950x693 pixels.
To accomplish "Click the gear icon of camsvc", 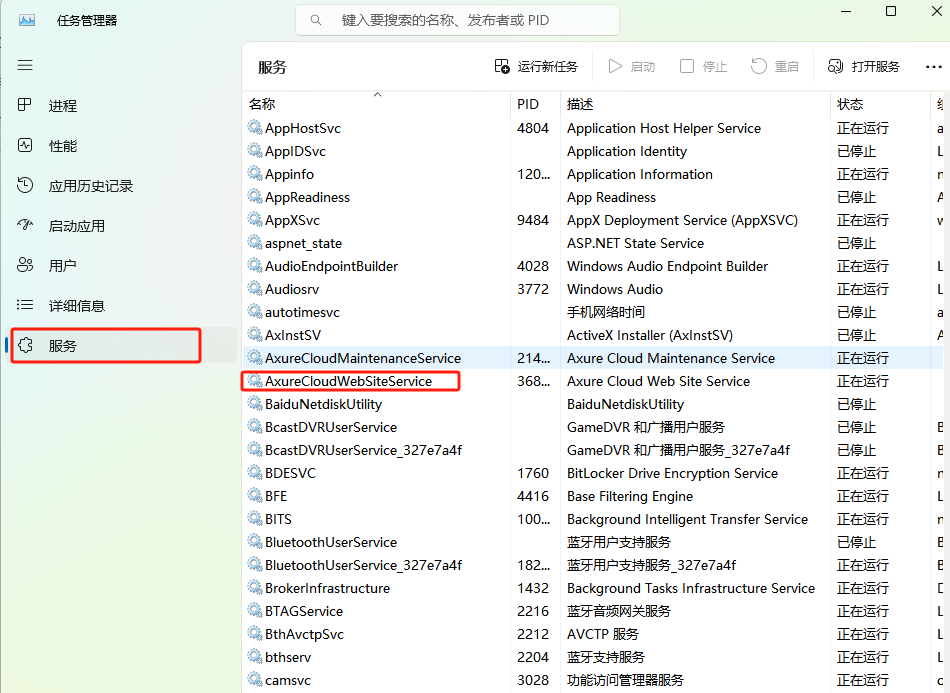I will (255, 680).
